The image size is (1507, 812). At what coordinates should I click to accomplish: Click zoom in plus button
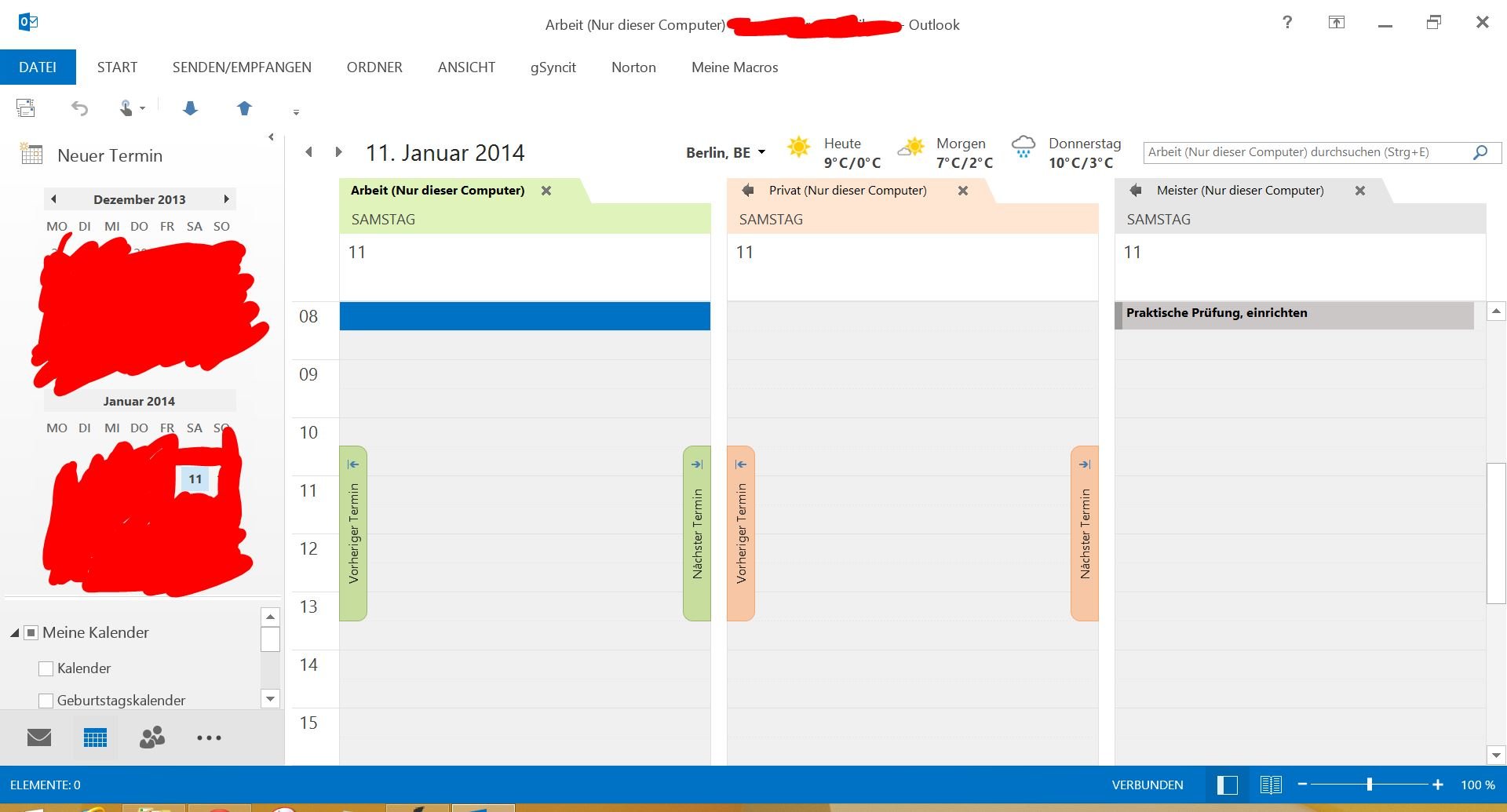click(x=1437, y=785)
